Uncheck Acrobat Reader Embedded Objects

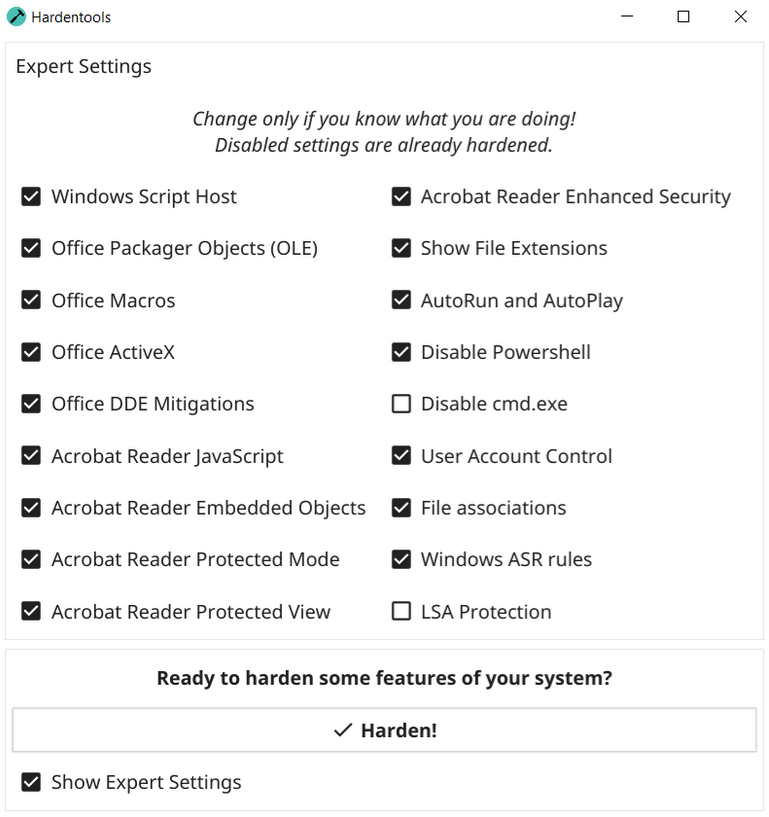pyautogui.click(x=31, y=507)
